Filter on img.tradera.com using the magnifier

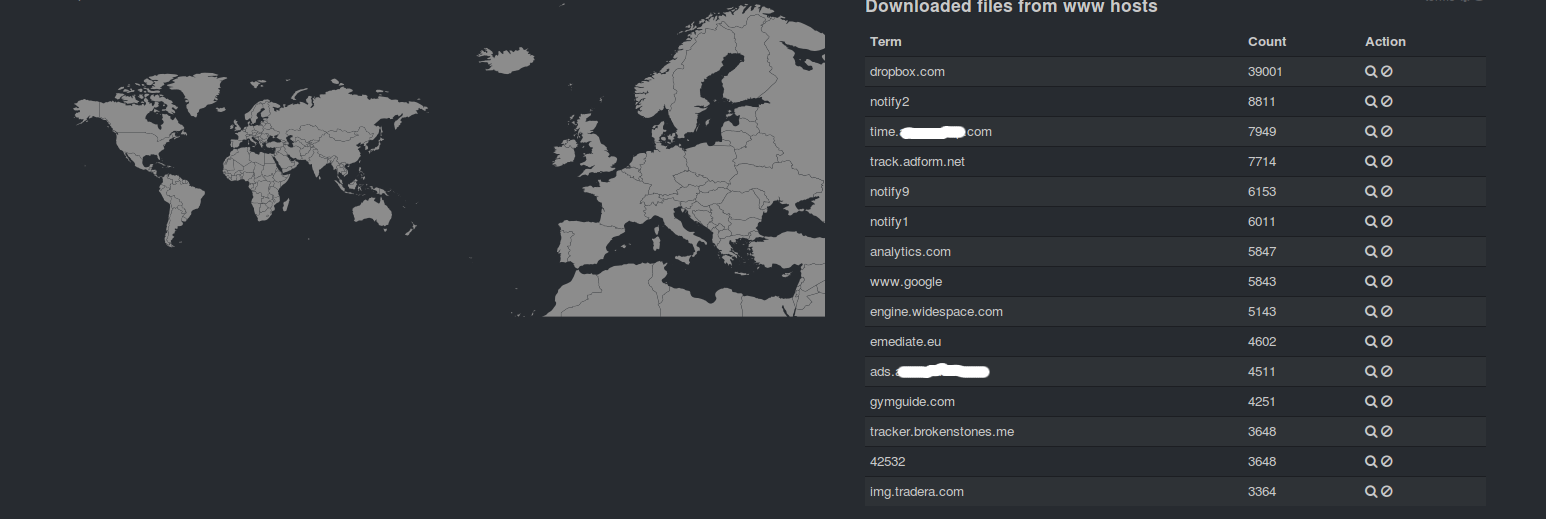coord(1371,492)
